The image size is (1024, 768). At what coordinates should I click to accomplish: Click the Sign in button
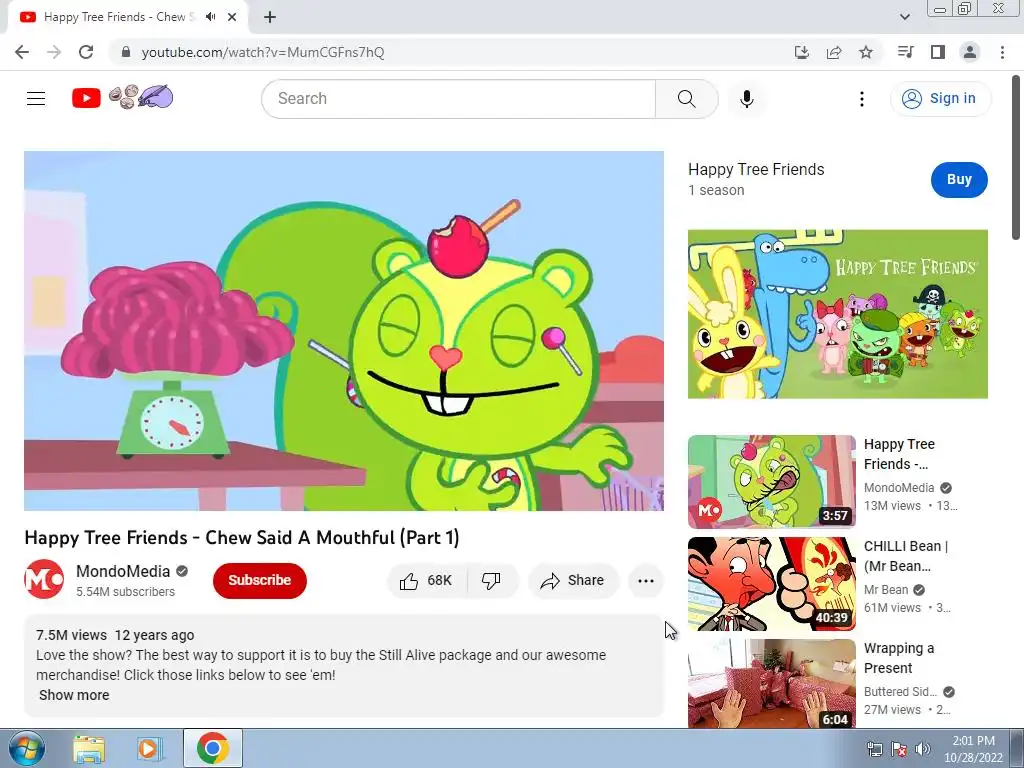coord(940,99)
